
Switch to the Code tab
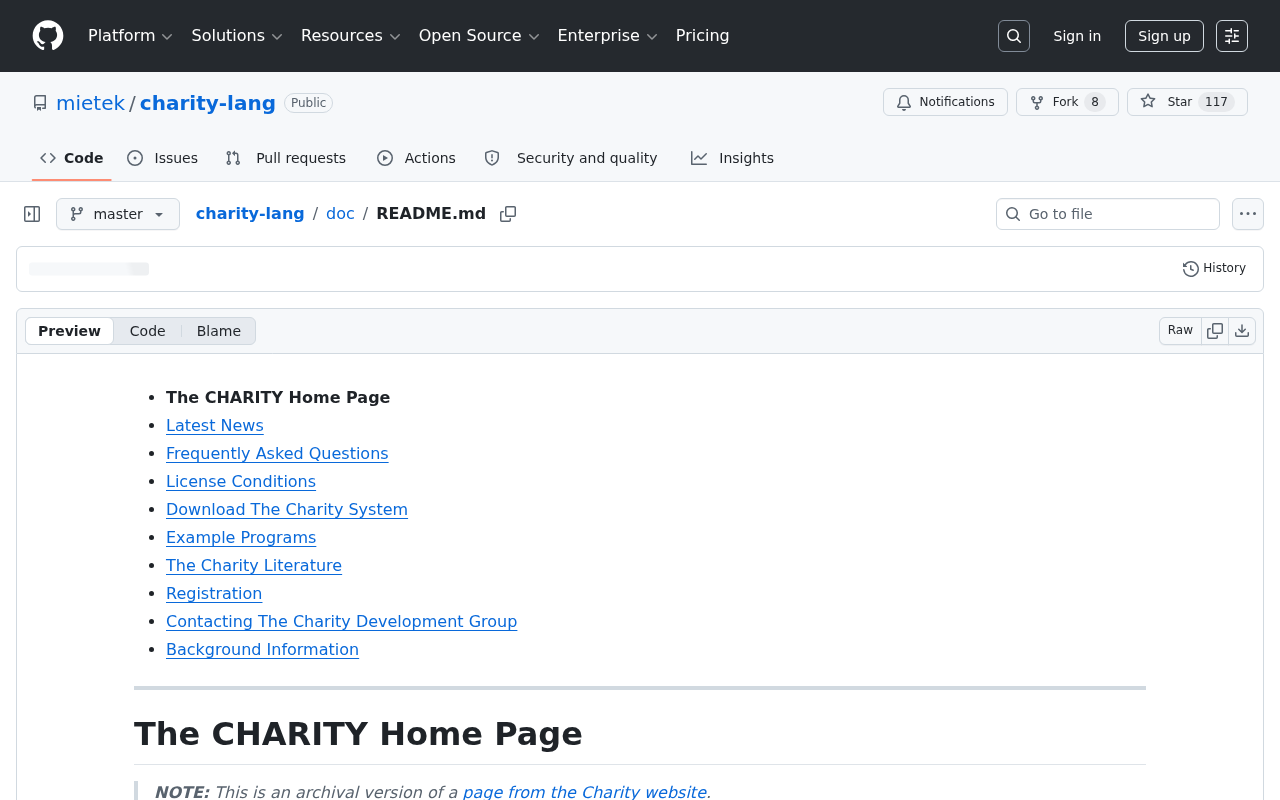coord(72,158)
